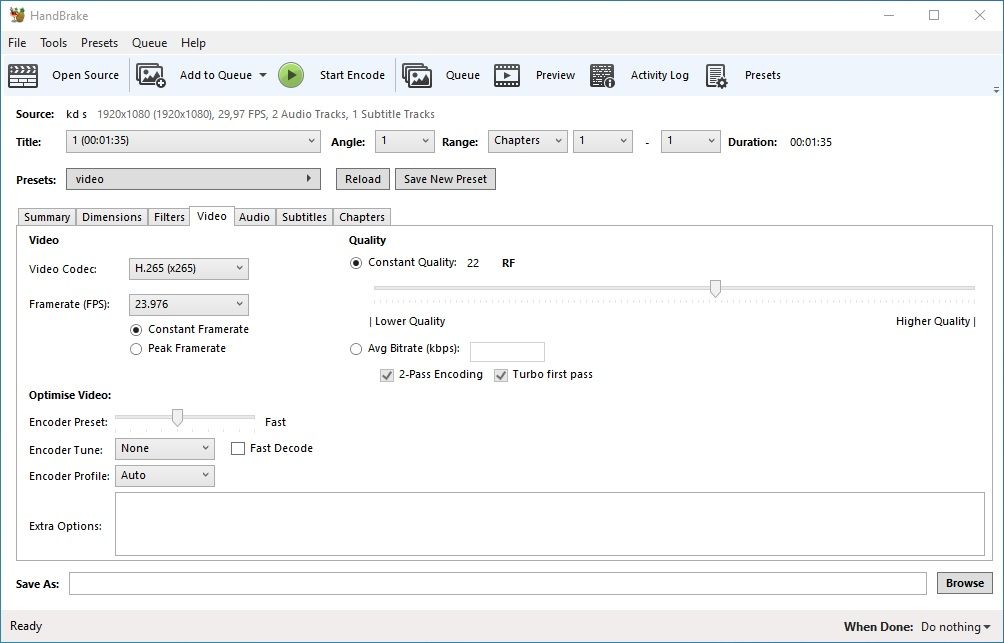Click the Constant Quality slider handle
Image resolution: width=1004 pixels, height=643 pixels.
coord(715,289)
